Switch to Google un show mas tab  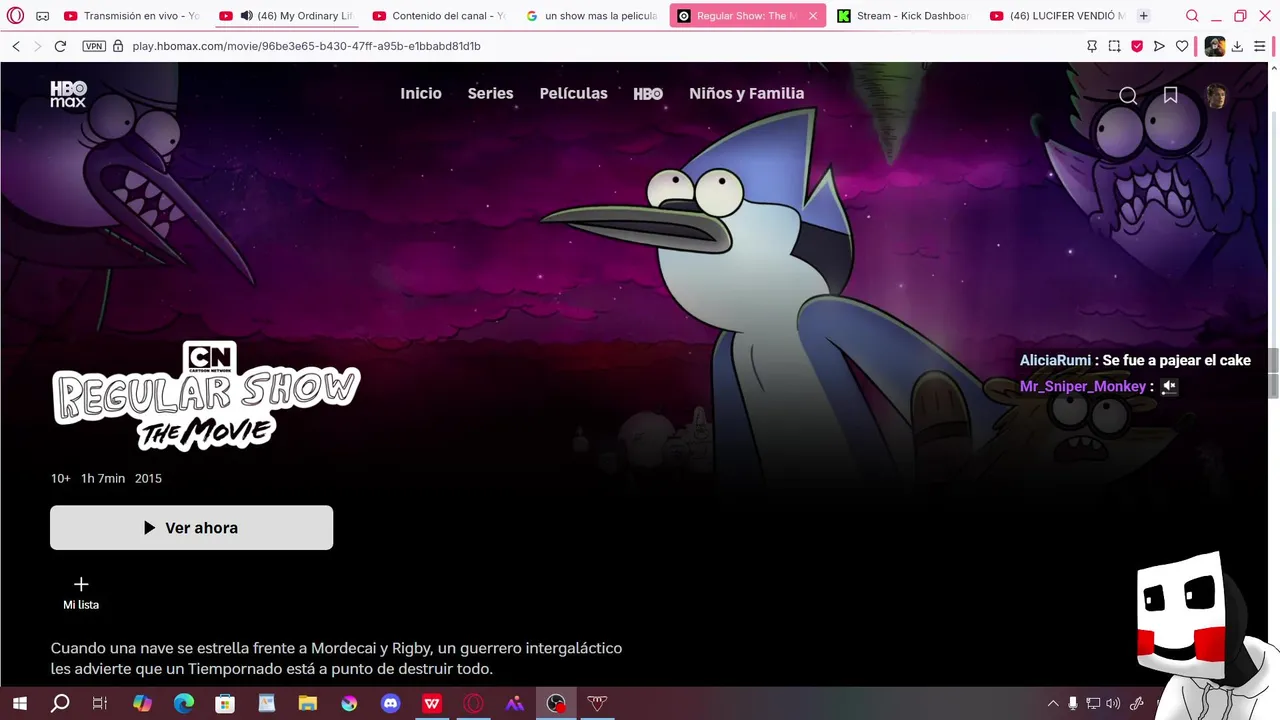[x=592, y=16]
